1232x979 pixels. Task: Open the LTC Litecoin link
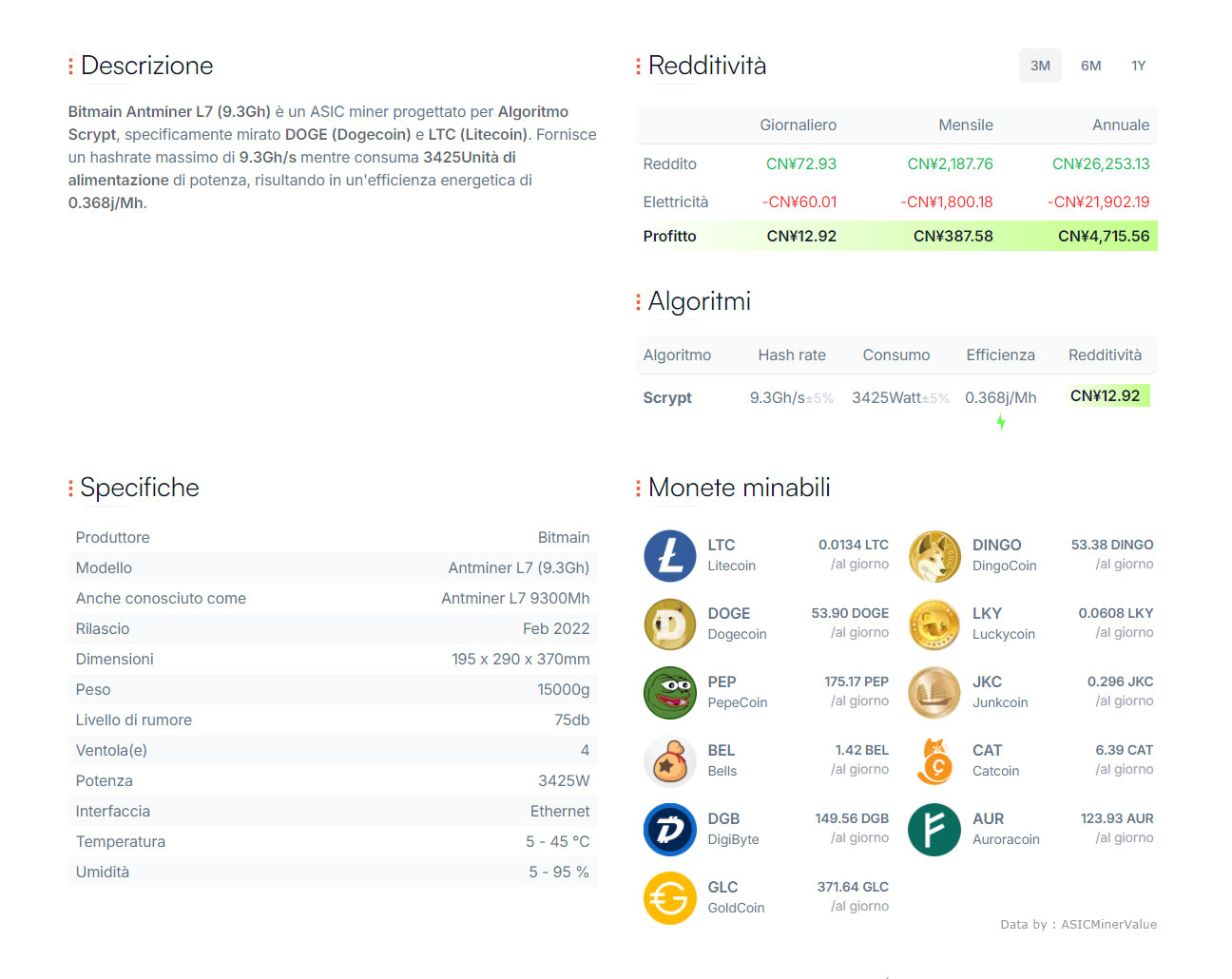point(732,555)
